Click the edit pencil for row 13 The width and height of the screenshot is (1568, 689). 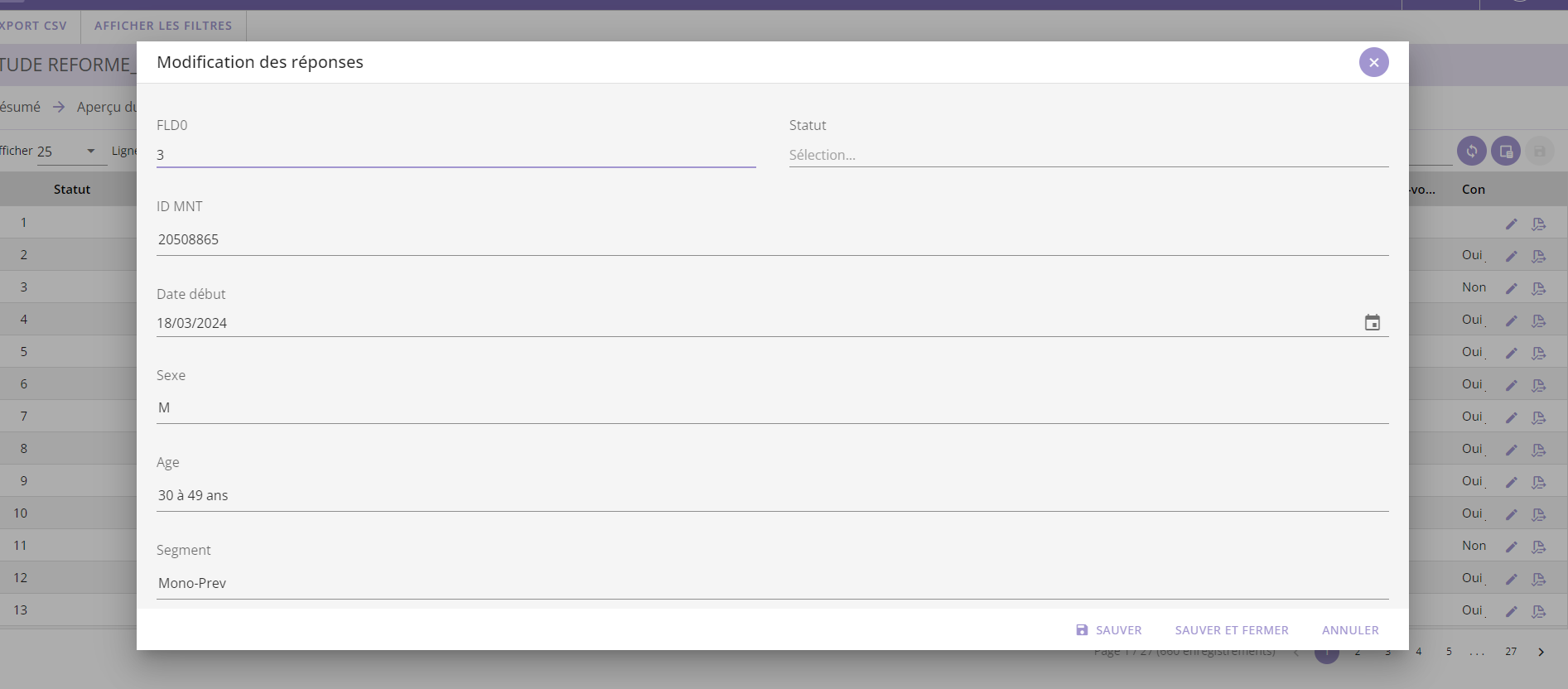click(1512, 611)
